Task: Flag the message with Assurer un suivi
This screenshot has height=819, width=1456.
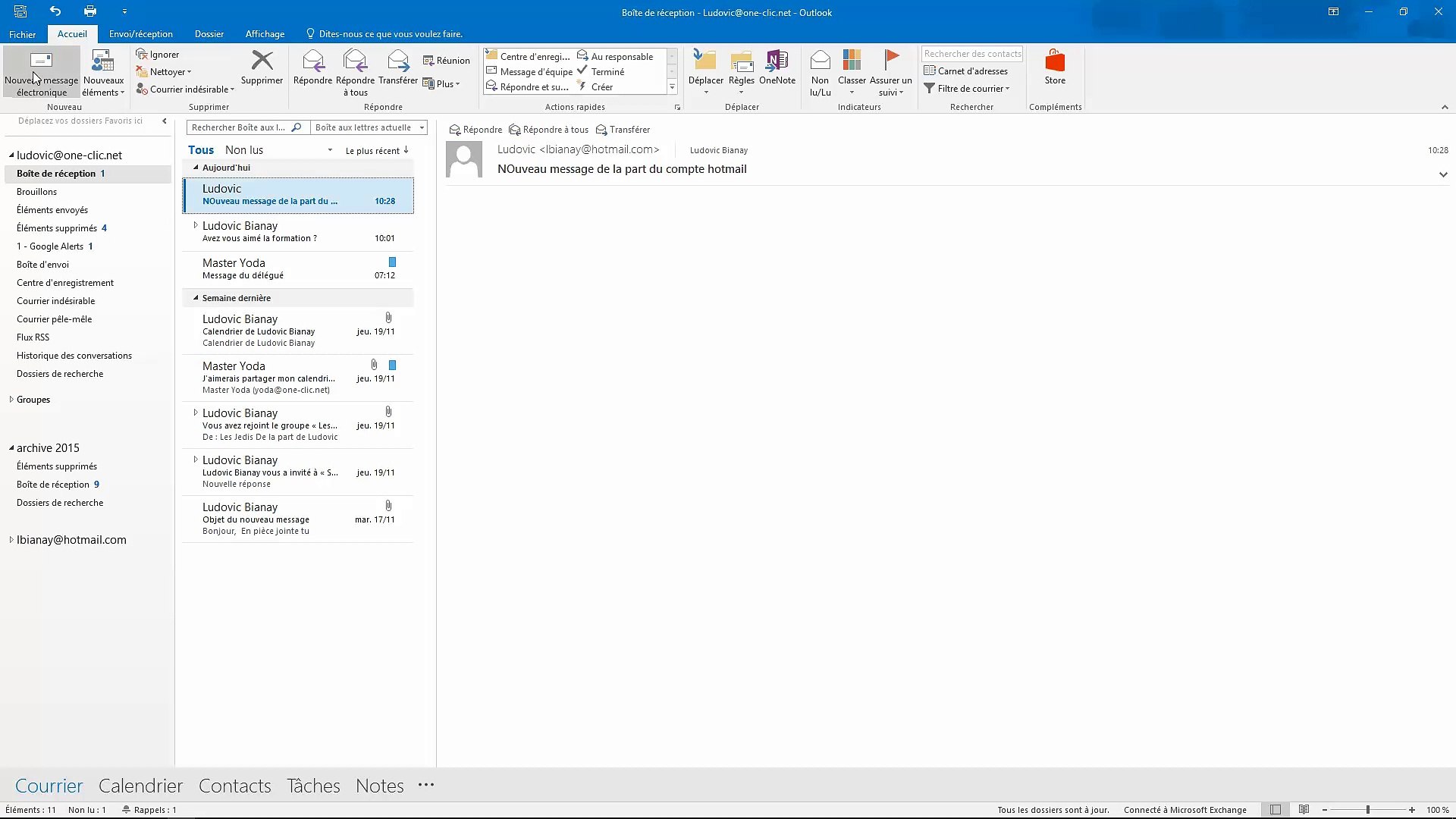Action: 891,74
